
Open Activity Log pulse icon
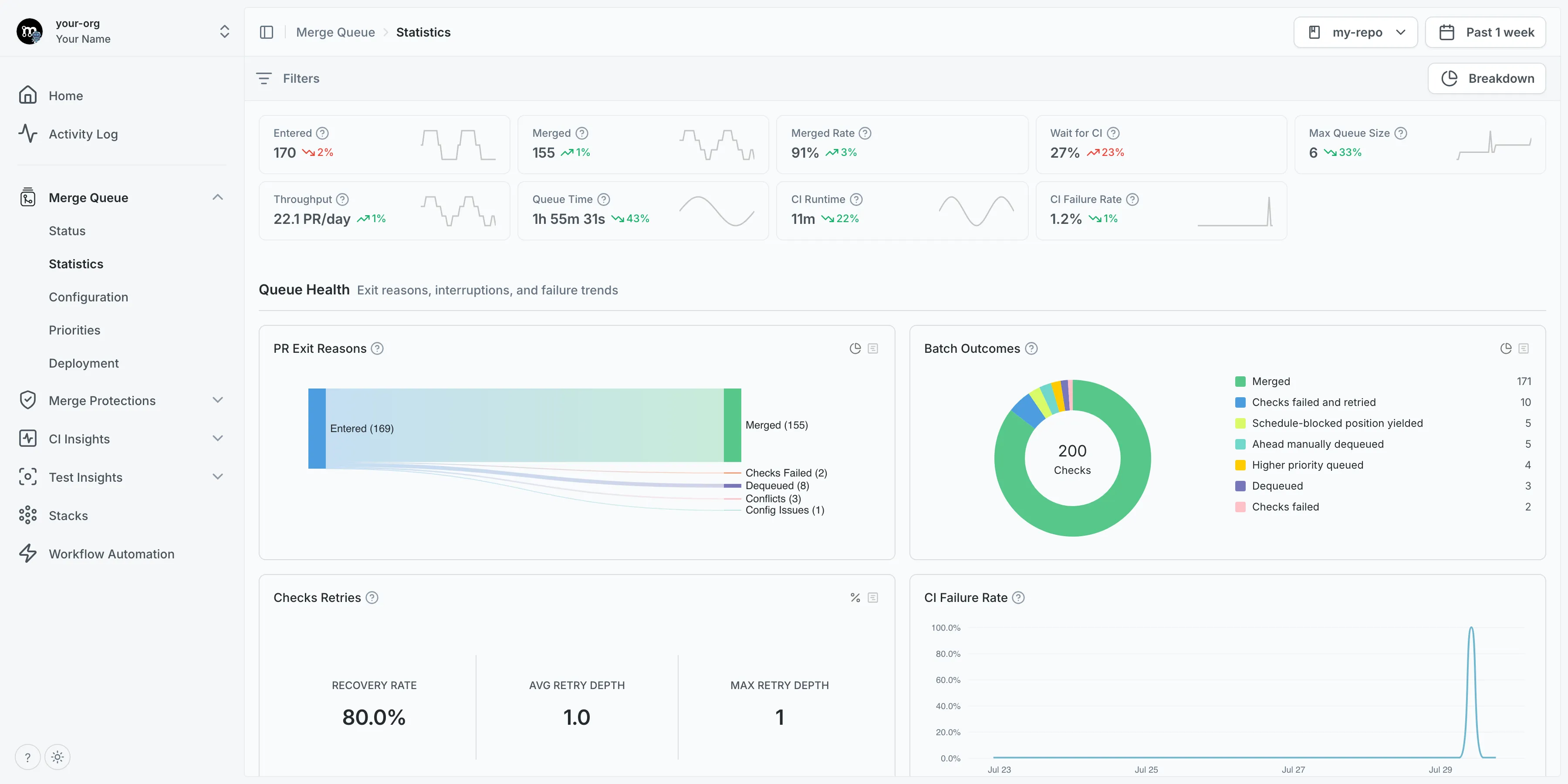click(x=27, y=134)
